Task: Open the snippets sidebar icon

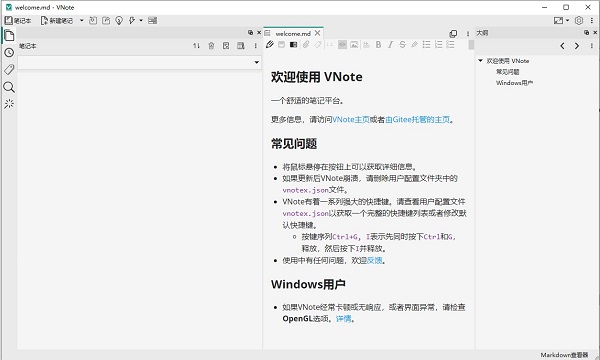Action: 9,104
